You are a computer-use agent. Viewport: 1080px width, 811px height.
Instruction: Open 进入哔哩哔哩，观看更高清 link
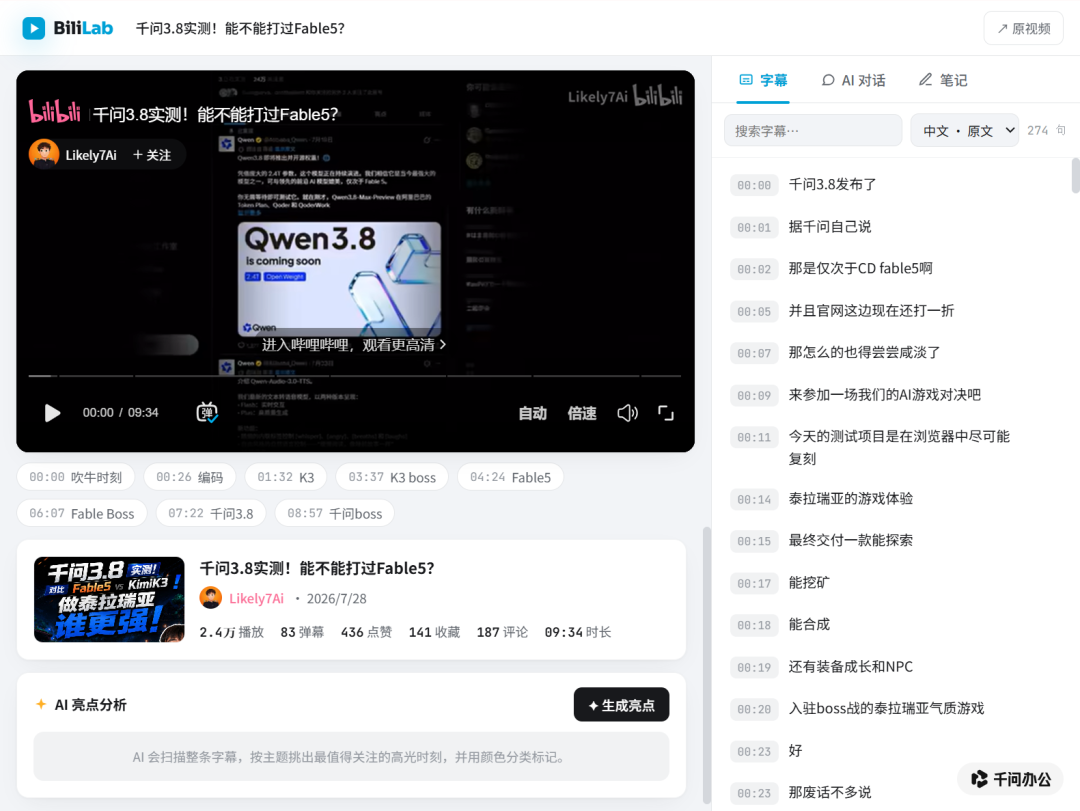click(354, 345)
